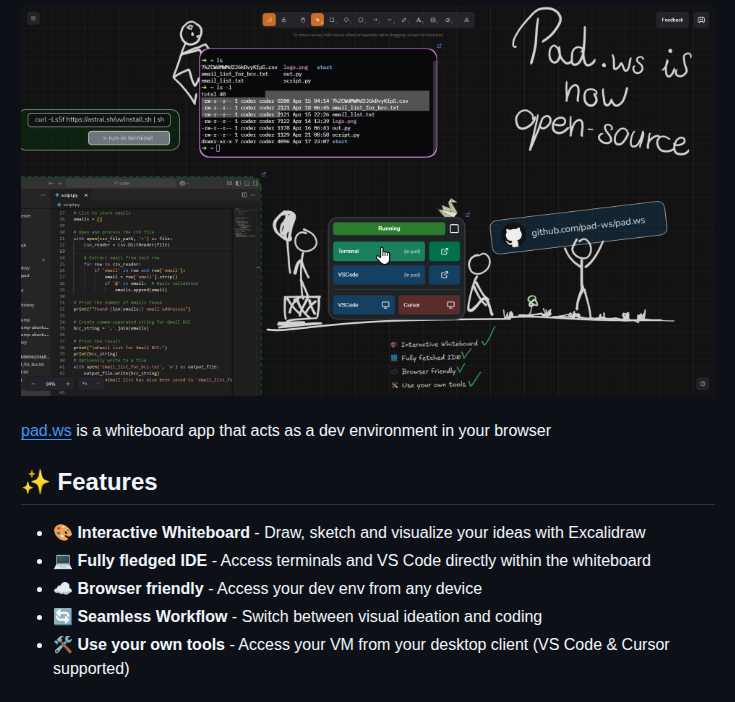Click the green Running status bar
Screen dimensions: 735x702
coord(389,228)
